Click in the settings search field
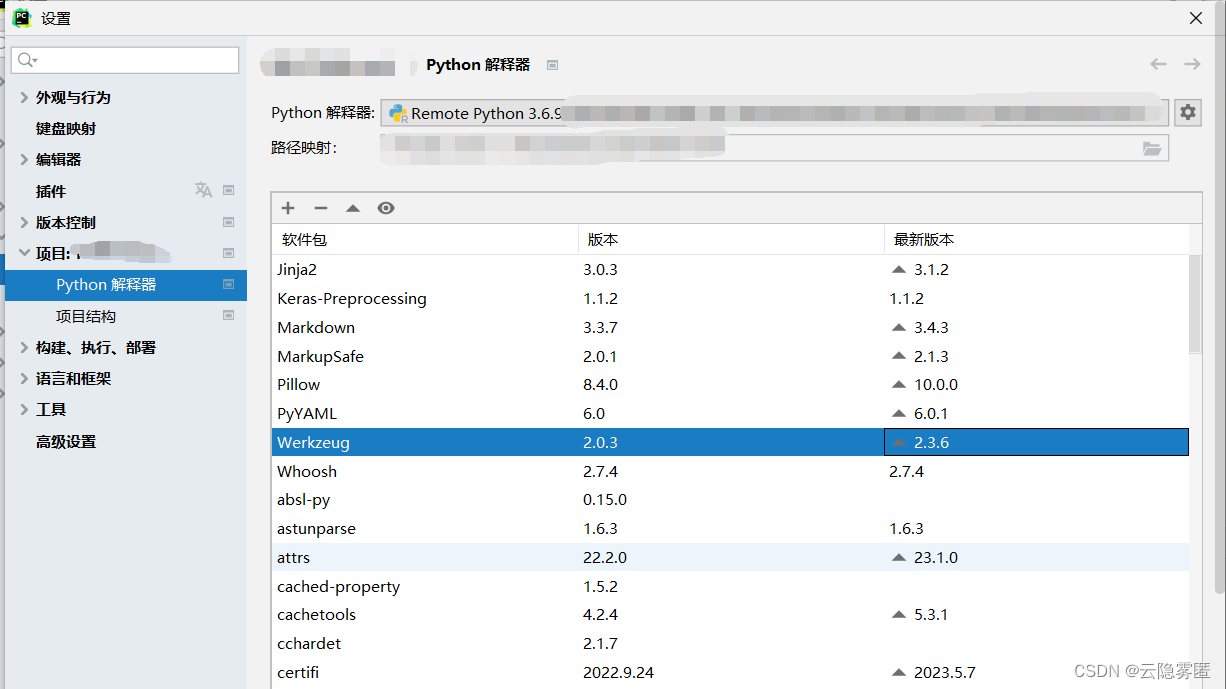The height and width of the screenshot is (689, 1226). tap(125, 60)
